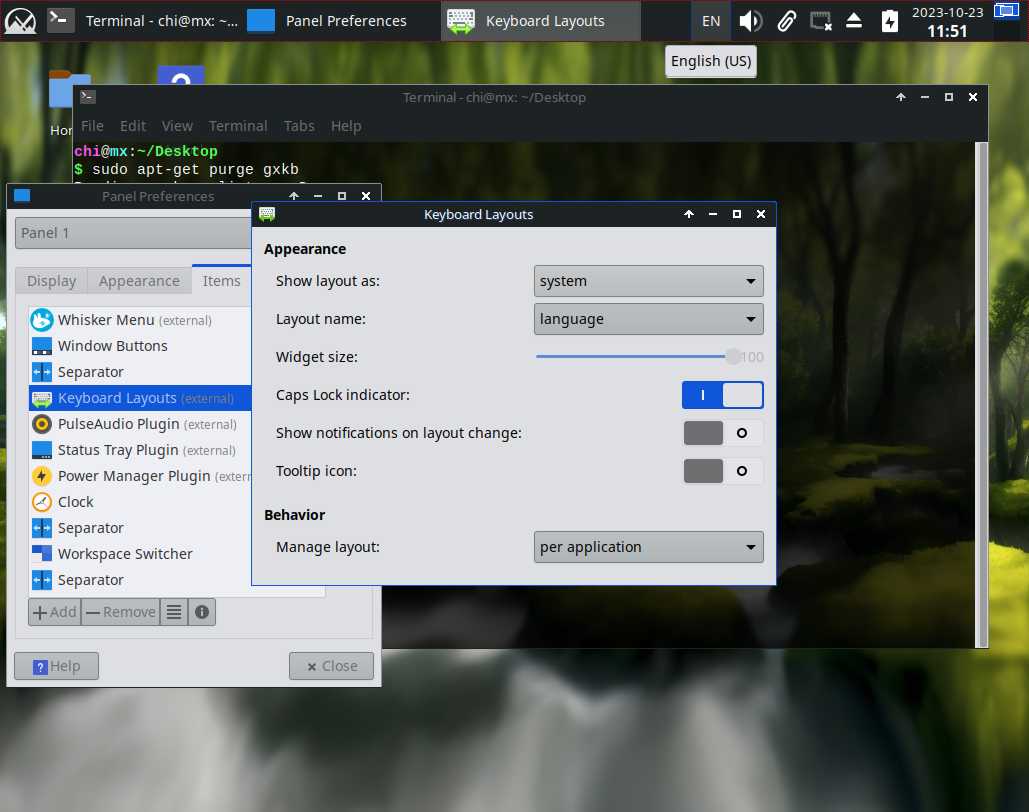Click the Remove item button
Screen dimensions: 1029x812
(x=121, y=612)
